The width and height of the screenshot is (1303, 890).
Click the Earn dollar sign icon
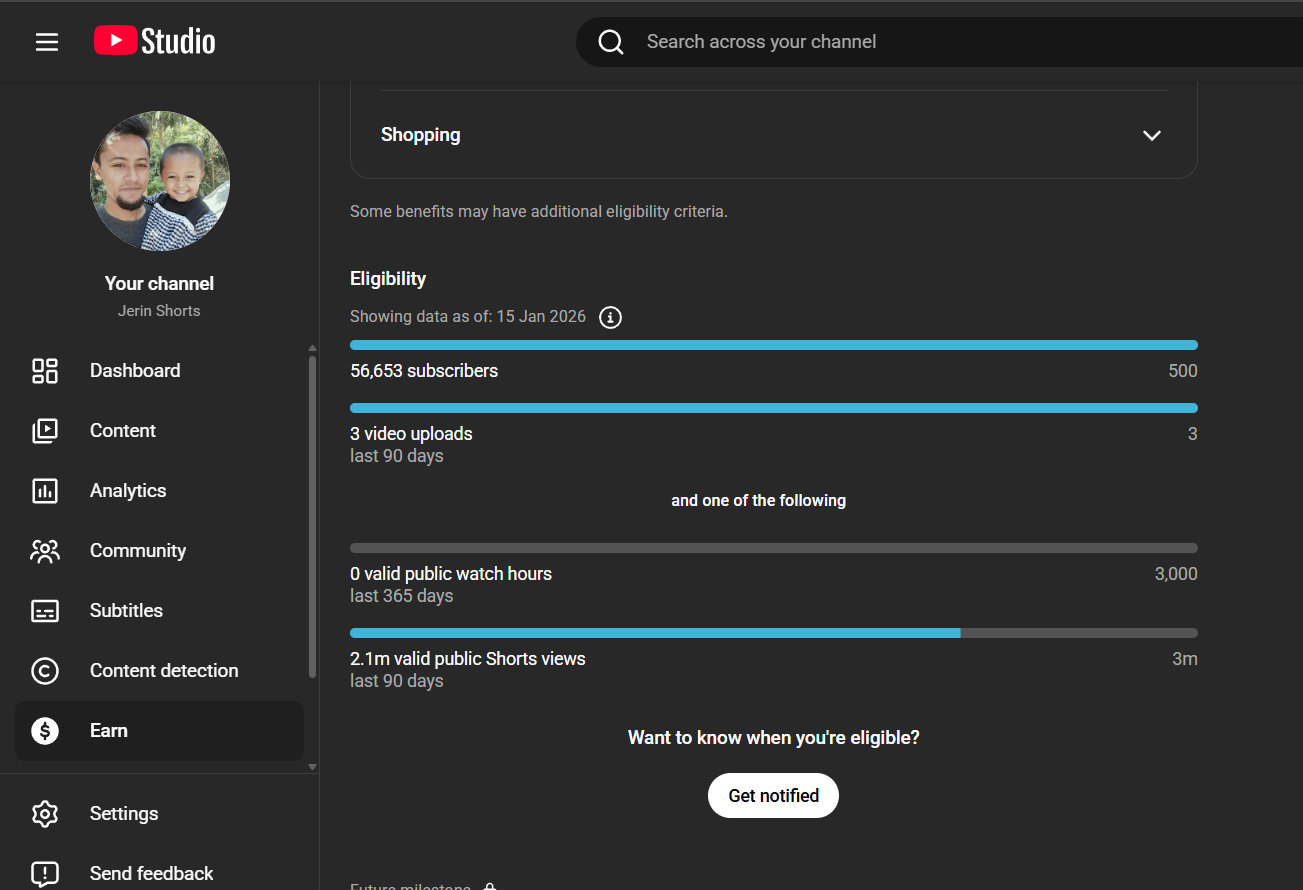(x=45, y=731)
